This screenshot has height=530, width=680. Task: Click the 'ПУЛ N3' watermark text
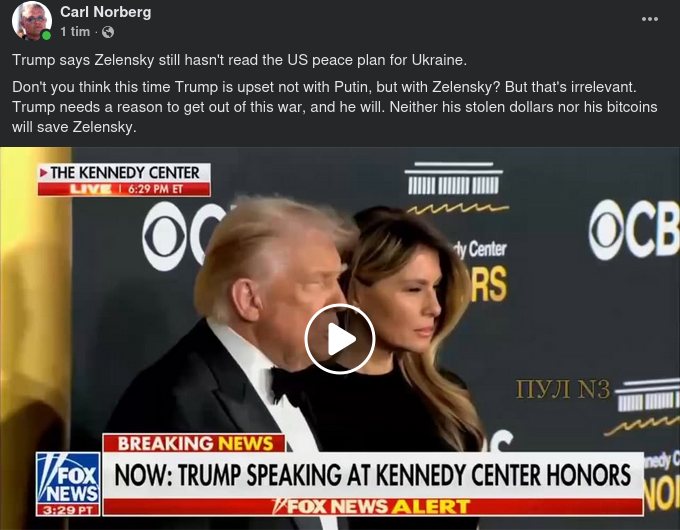pyautogui.click(x=563, y=389)
